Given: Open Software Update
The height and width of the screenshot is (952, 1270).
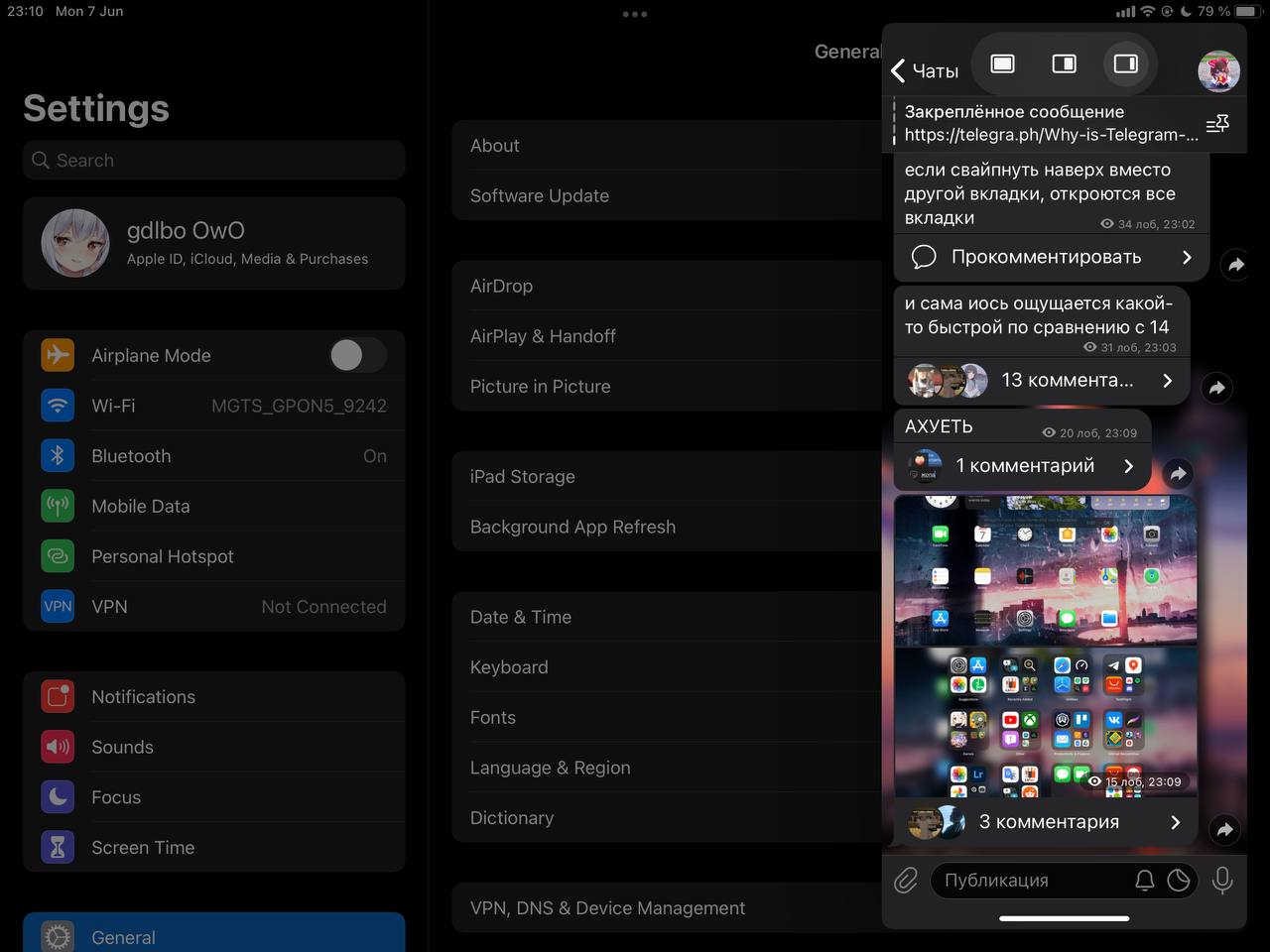Looking at the screenshot, I should click(x=667, y=195).
